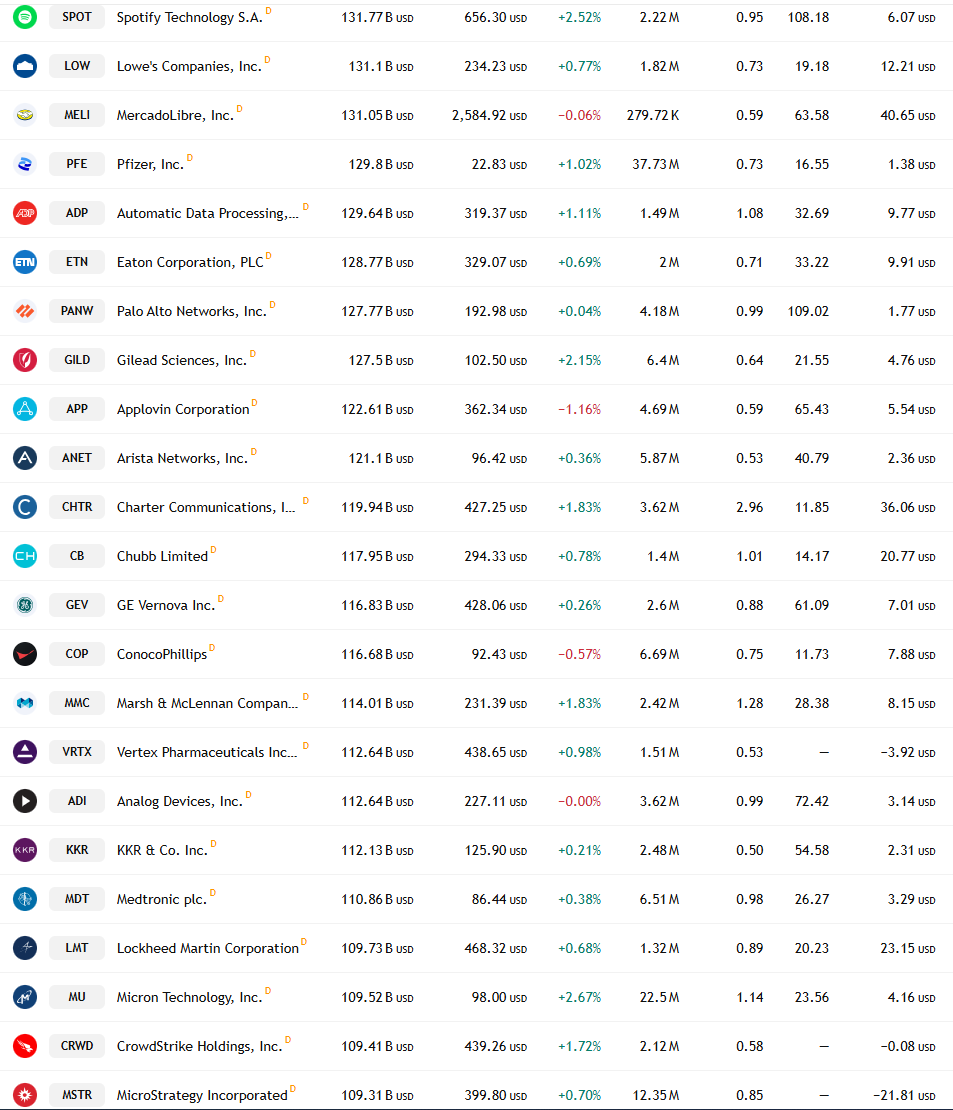Choose the CRWD ticker badge
Screen dimensions: 953x1110
pos(77,1046)
